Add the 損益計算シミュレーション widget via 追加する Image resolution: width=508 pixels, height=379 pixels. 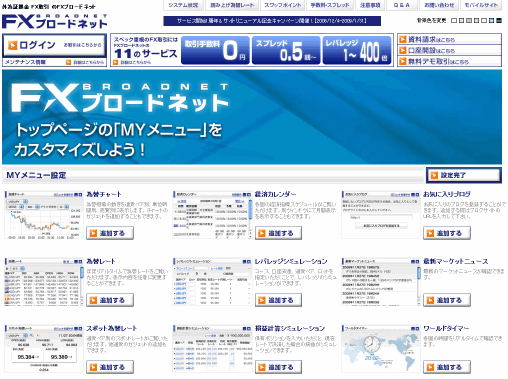coord(278,367)
